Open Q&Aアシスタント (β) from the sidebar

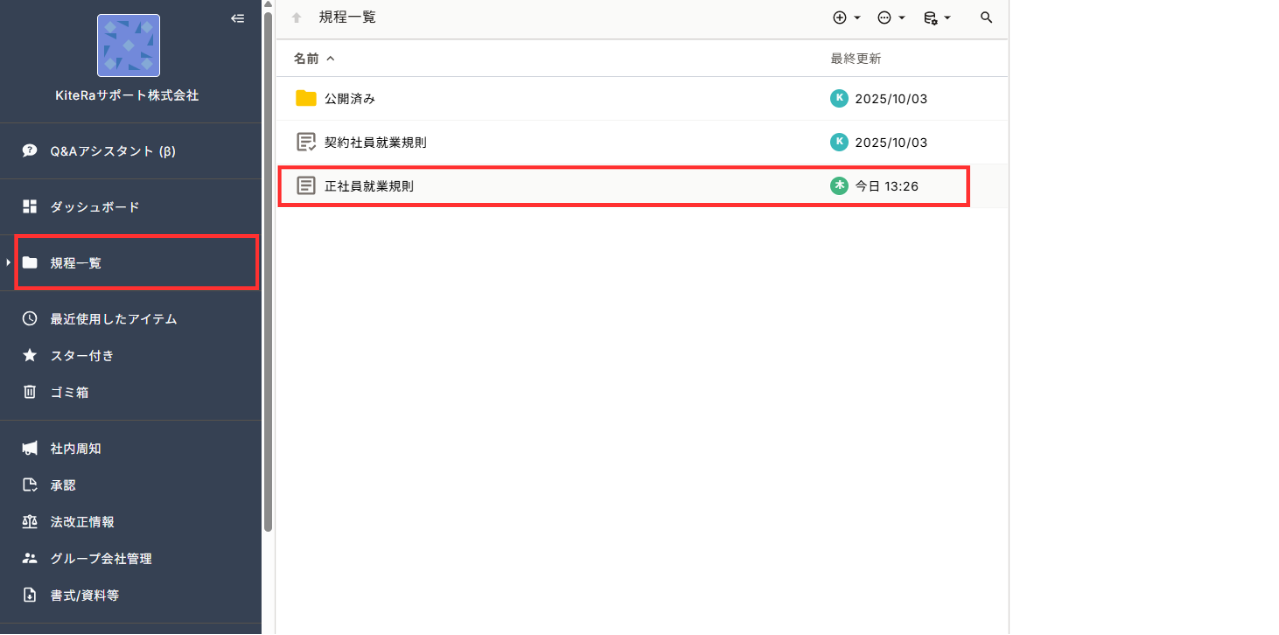112,151
